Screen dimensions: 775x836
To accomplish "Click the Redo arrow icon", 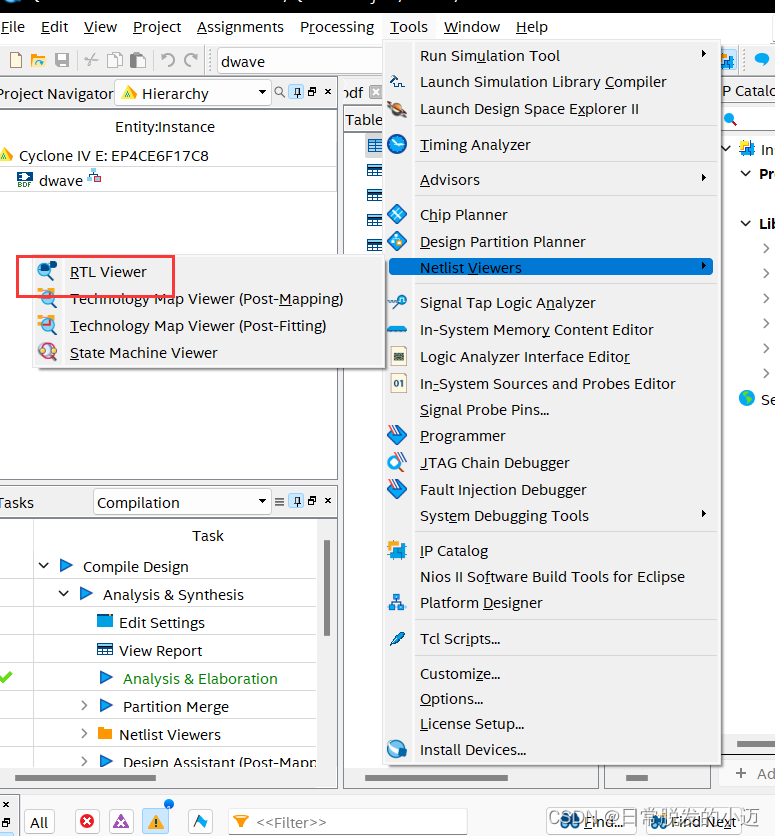I will click(x=191, y=60).
